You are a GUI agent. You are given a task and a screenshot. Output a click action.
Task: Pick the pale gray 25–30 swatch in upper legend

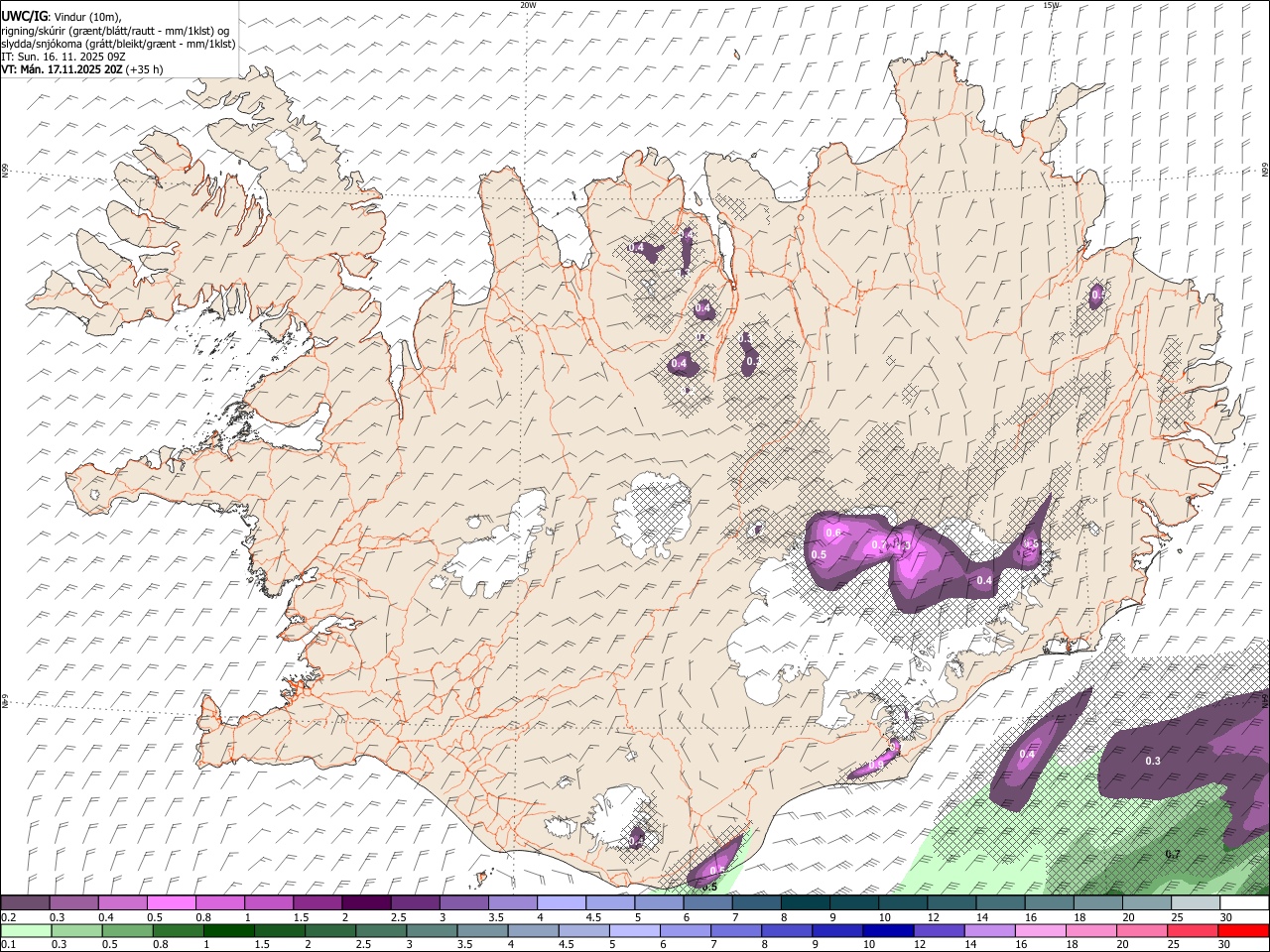tap(1197, 903)
